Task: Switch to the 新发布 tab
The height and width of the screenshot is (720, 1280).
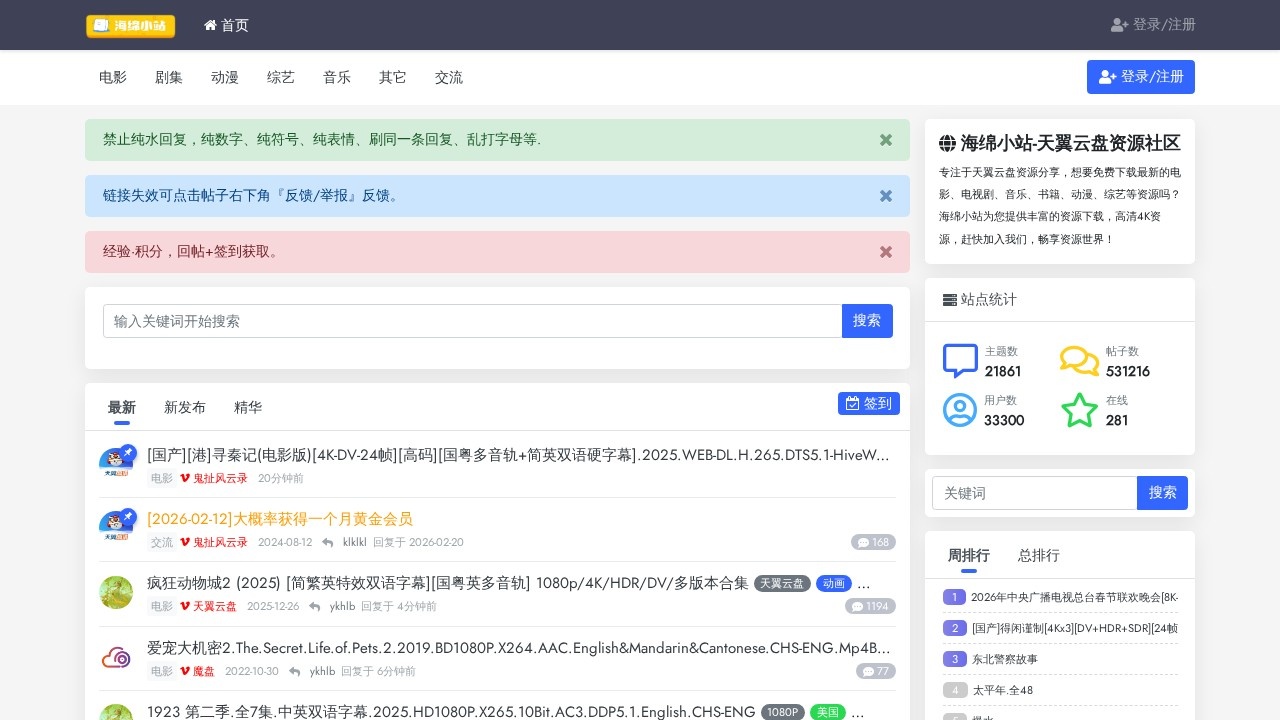Action: (x=185, y=407)
